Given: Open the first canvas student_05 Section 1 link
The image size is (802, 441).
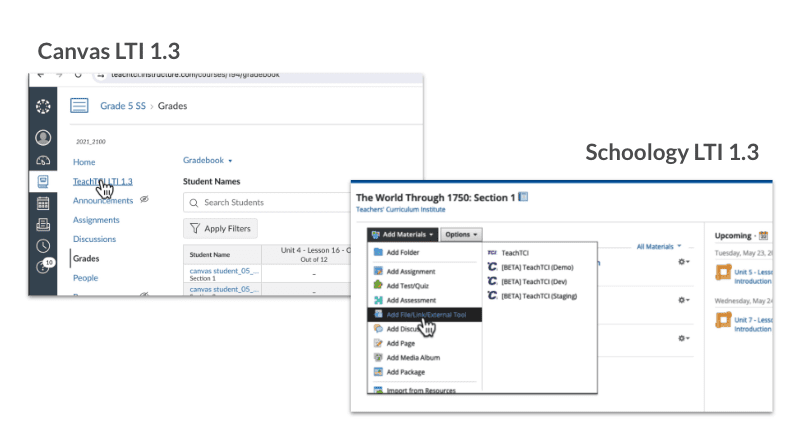Looking at the screenshot, I should tap(224, 271).
